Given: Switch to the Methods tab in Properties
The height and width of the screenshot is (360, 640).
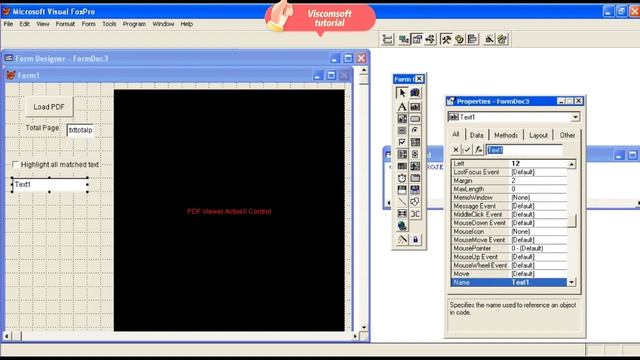Looking at the screenshot, I should 506,135.
